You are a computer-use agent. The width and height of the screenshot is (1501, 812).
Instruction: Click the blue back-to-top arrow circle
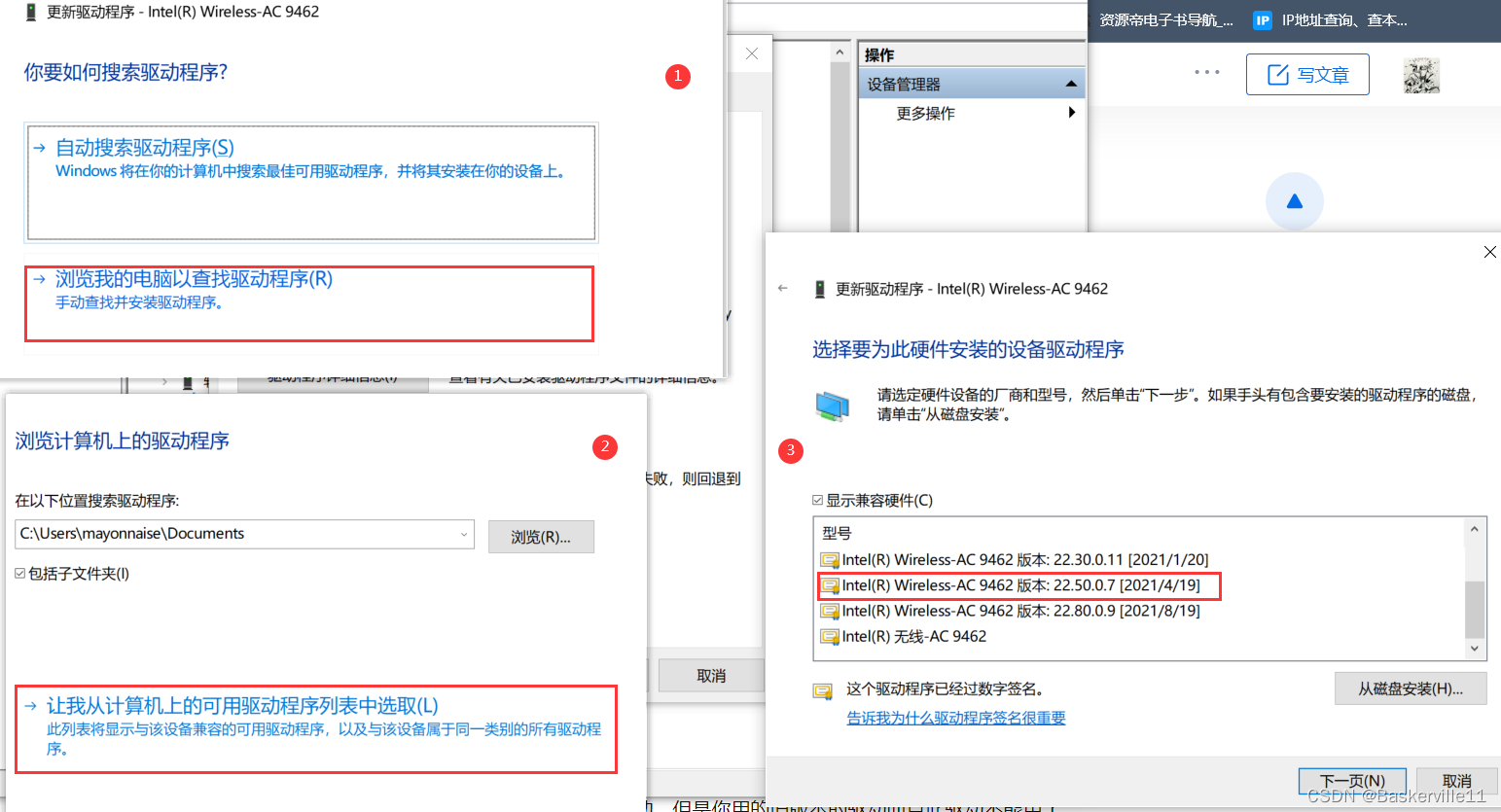click(1294, 200)
